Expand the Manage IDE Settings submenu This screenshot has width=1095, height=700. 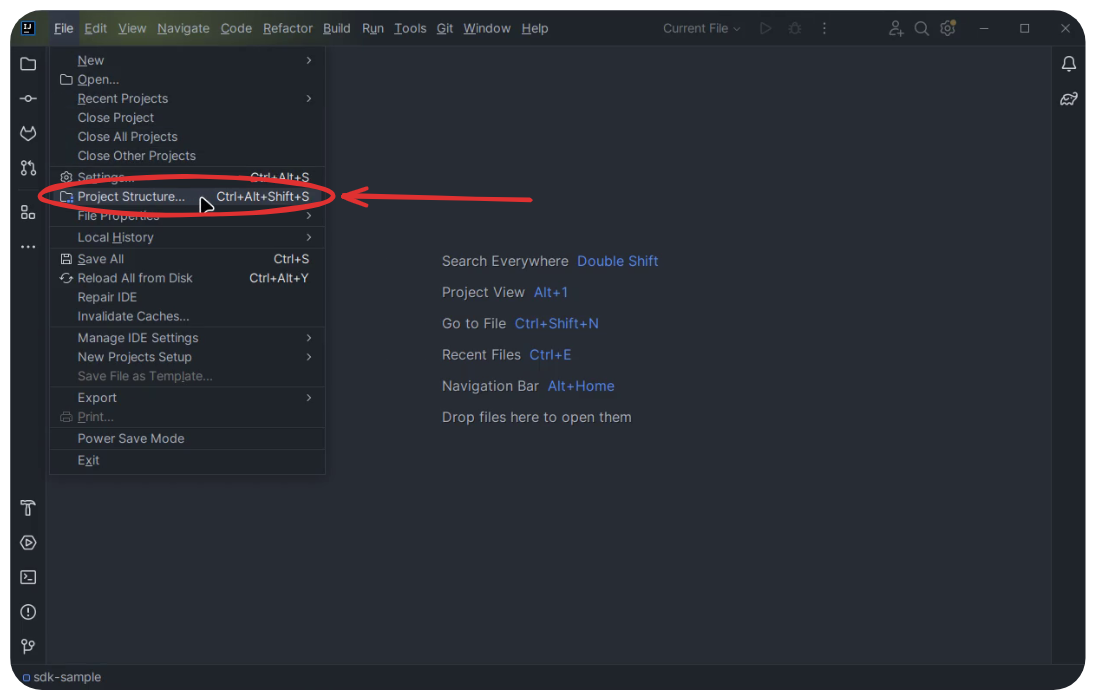[x=187, y=338]
